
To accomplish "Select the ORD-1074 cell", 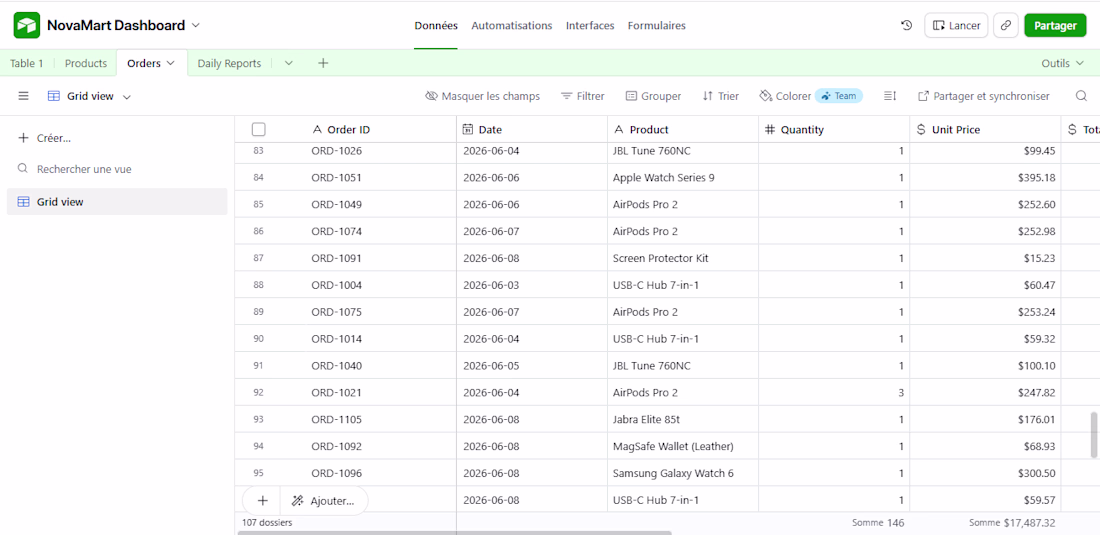I will tap(381, 231).
